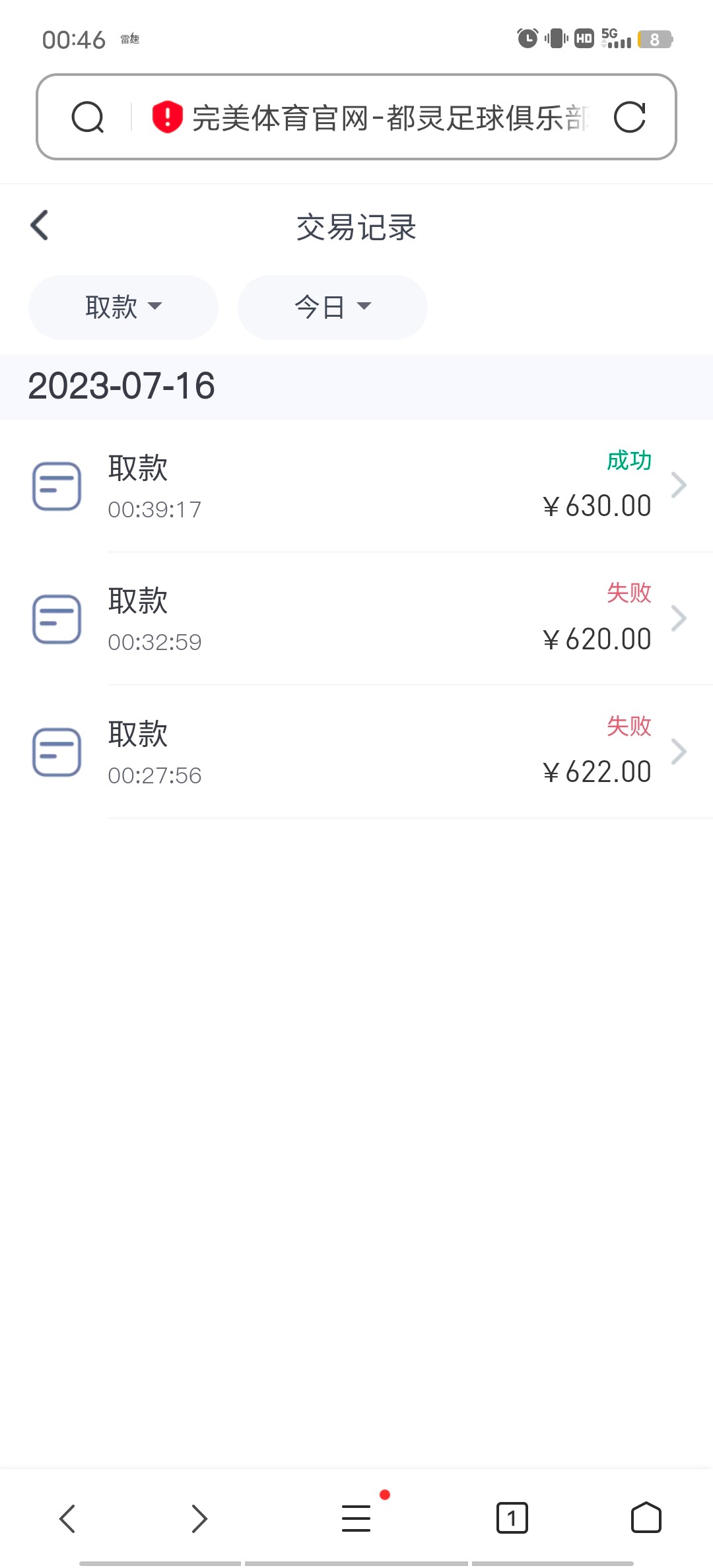Viewport: 713px width, 1568px height.
Task: Click the browser forward arrow in bottom bar
Action: 199,1518
